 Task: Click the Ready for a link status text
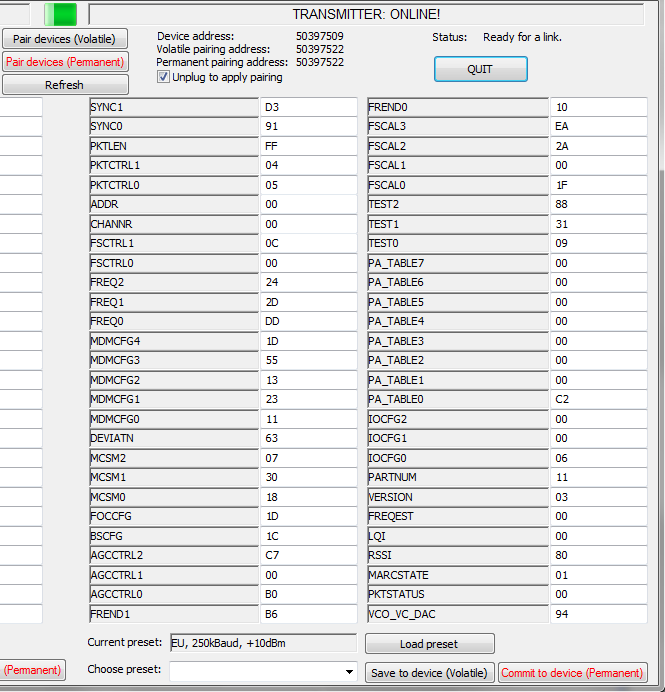(522, 38)
